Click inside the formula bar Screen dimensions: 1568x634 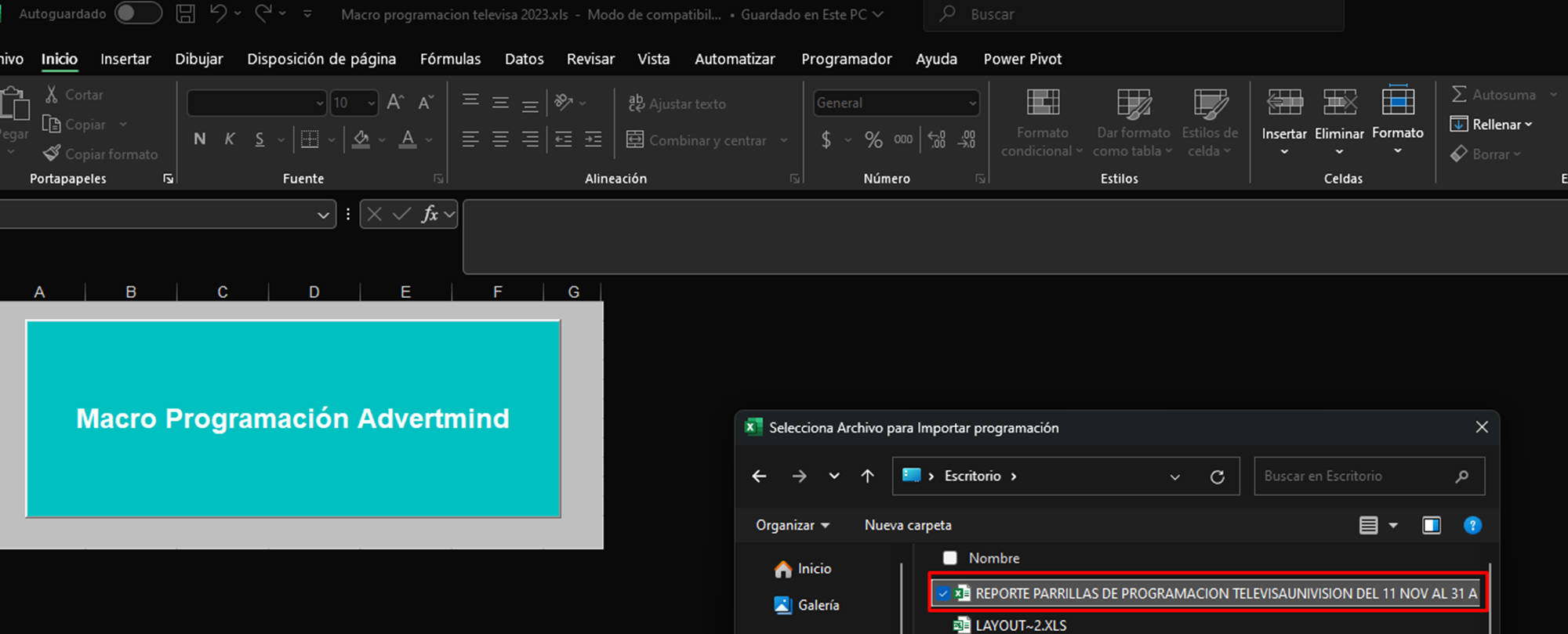tap(1015, 237)
